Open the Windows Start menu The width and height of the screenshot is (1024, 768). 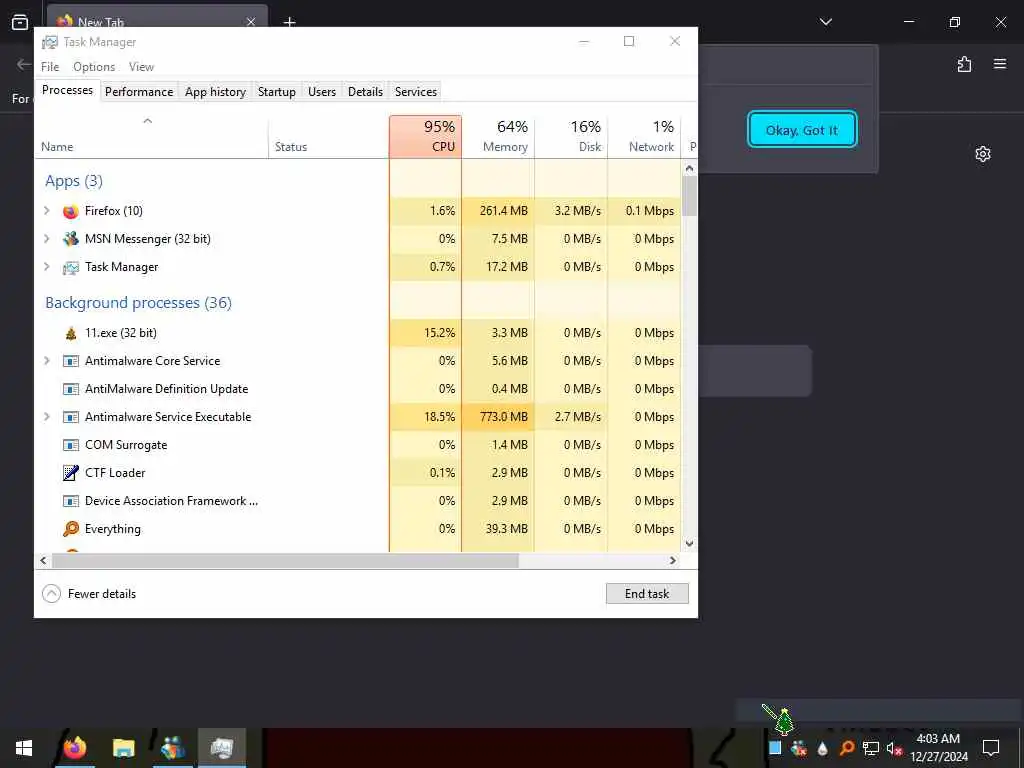click(24, 748)
